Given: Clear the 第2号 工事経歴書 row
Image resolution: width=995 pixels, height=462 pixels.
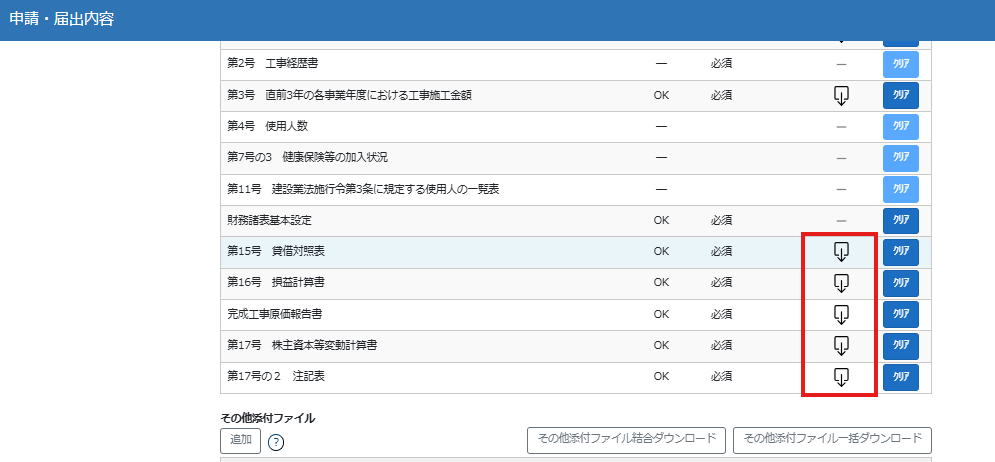Looking at the screenshot, I should point(900,65).
